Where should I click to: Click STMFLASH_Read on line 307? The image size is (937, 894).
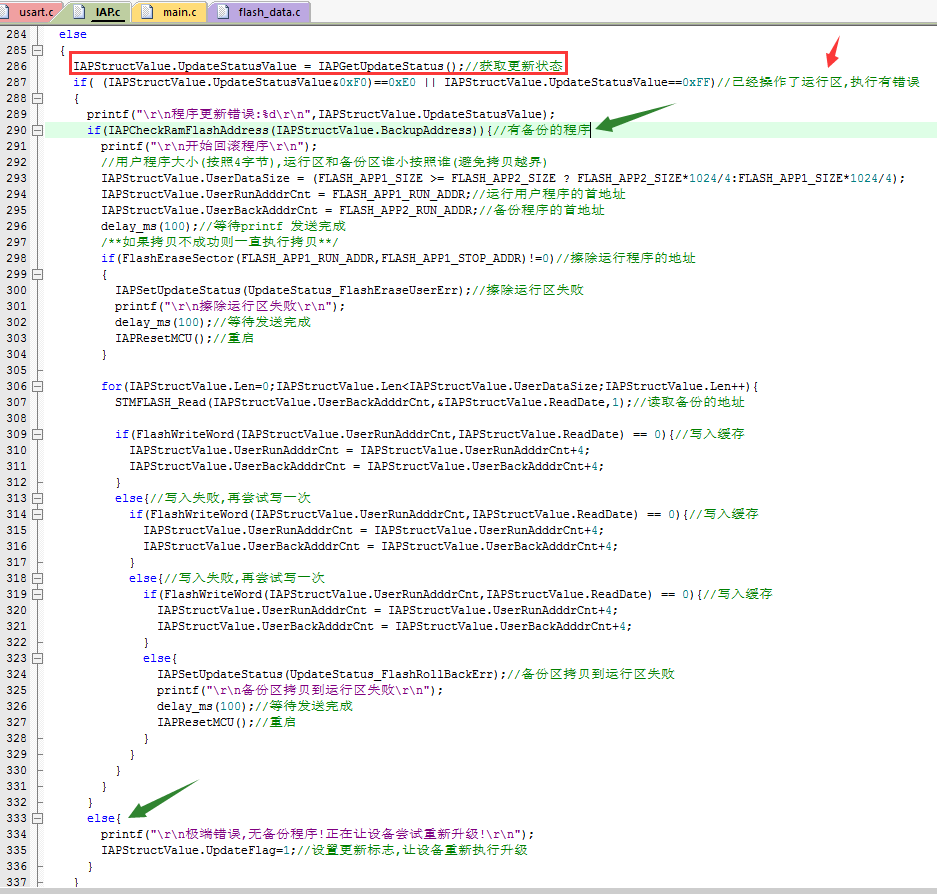tap(160, 402)
